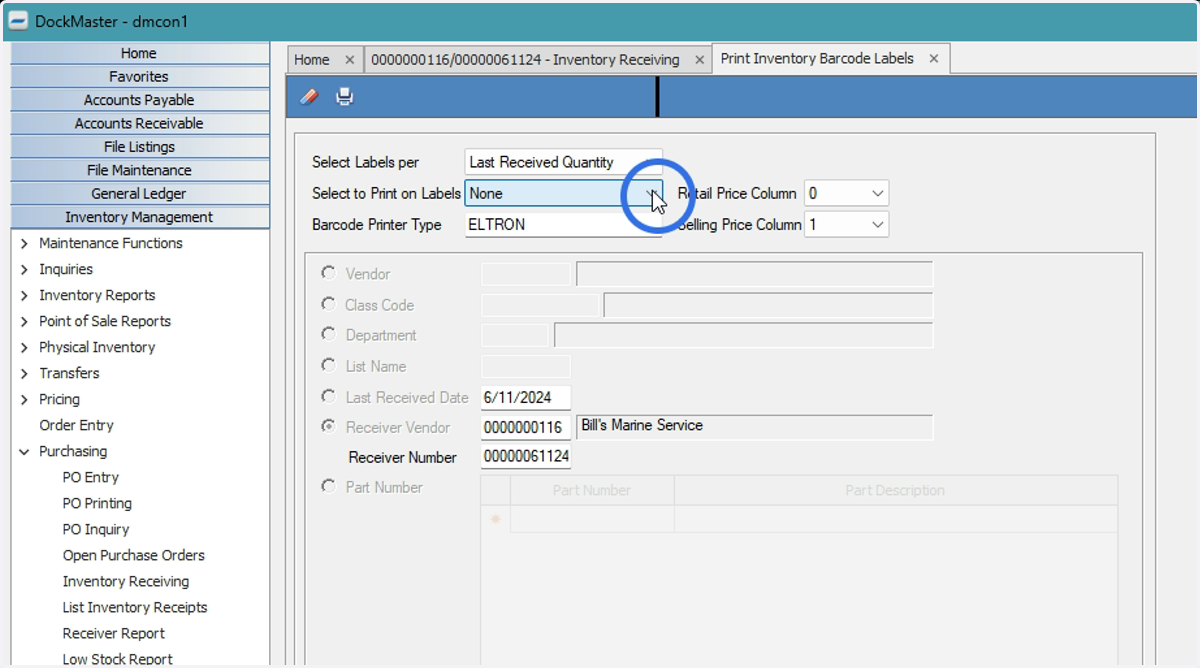Viewport: 1200px width, 668px height.
Task: Click the Part Description grid column header
Action: pos(895,490)
